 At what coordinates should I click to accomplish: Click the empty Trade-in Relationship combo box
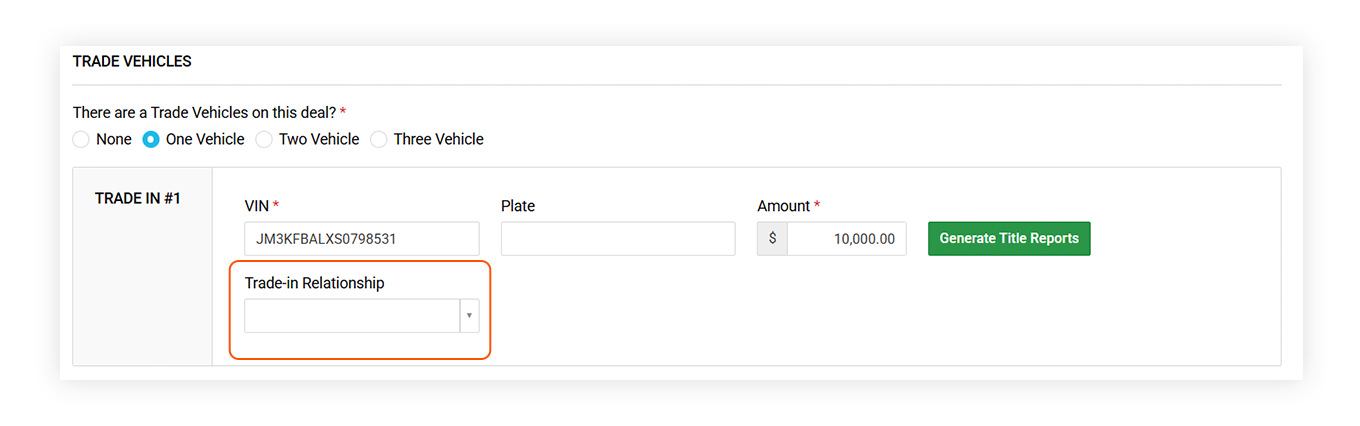[x=351, y=316]
